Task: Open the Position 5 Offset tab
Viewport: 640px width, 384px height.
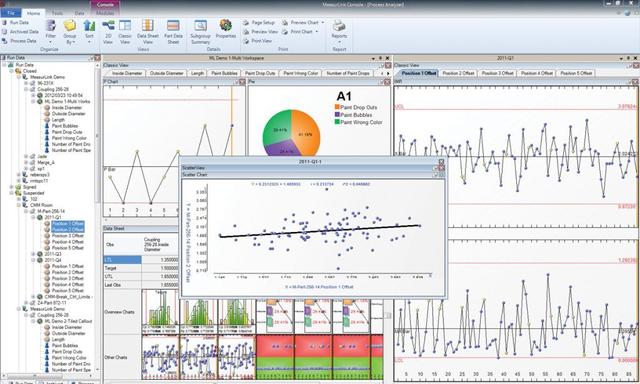Action: [576, 73]
